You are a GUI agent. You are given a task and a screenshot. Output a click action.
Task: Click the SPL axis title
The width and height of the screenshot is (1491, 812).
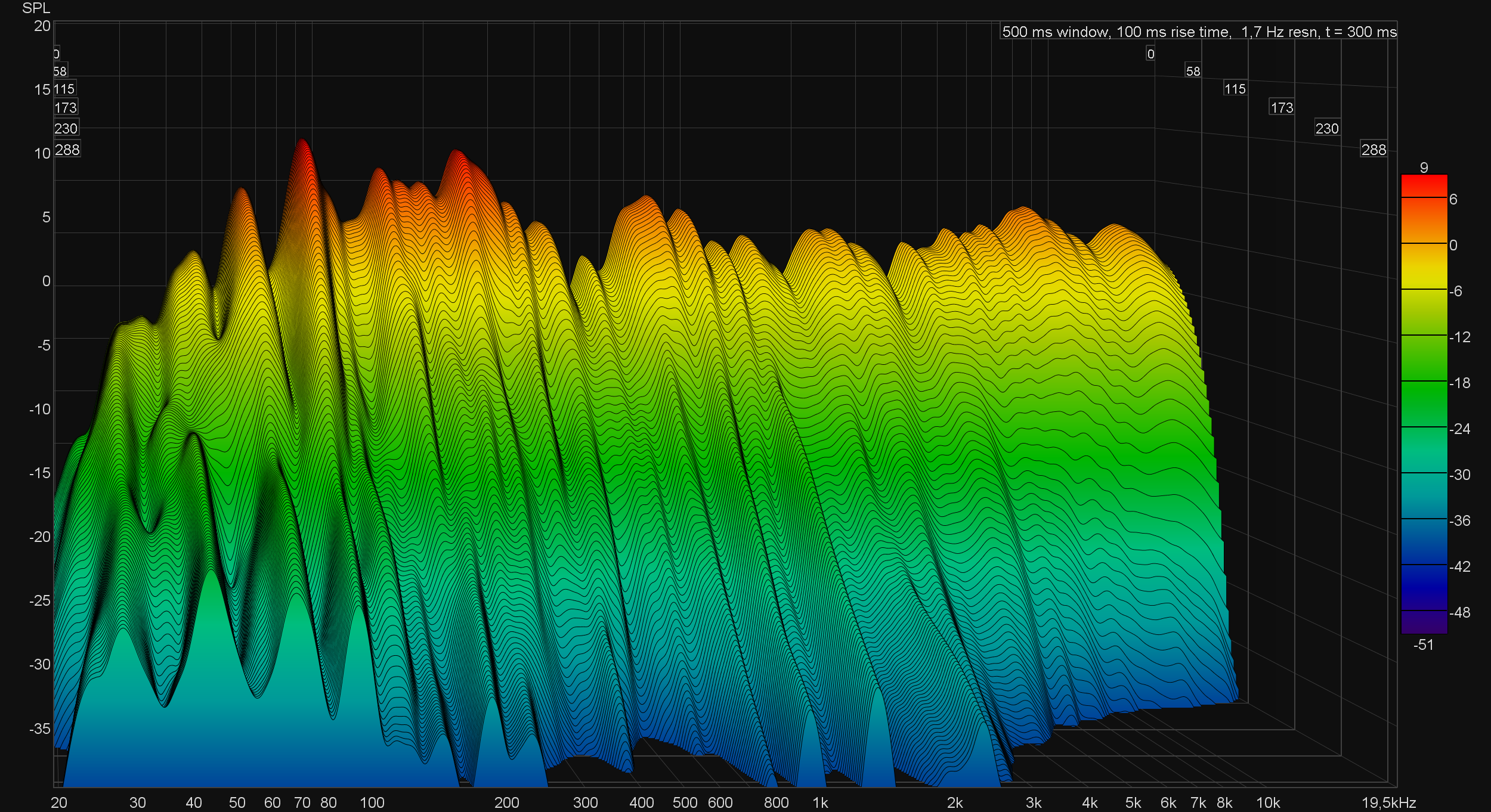(x=36, y=8)
